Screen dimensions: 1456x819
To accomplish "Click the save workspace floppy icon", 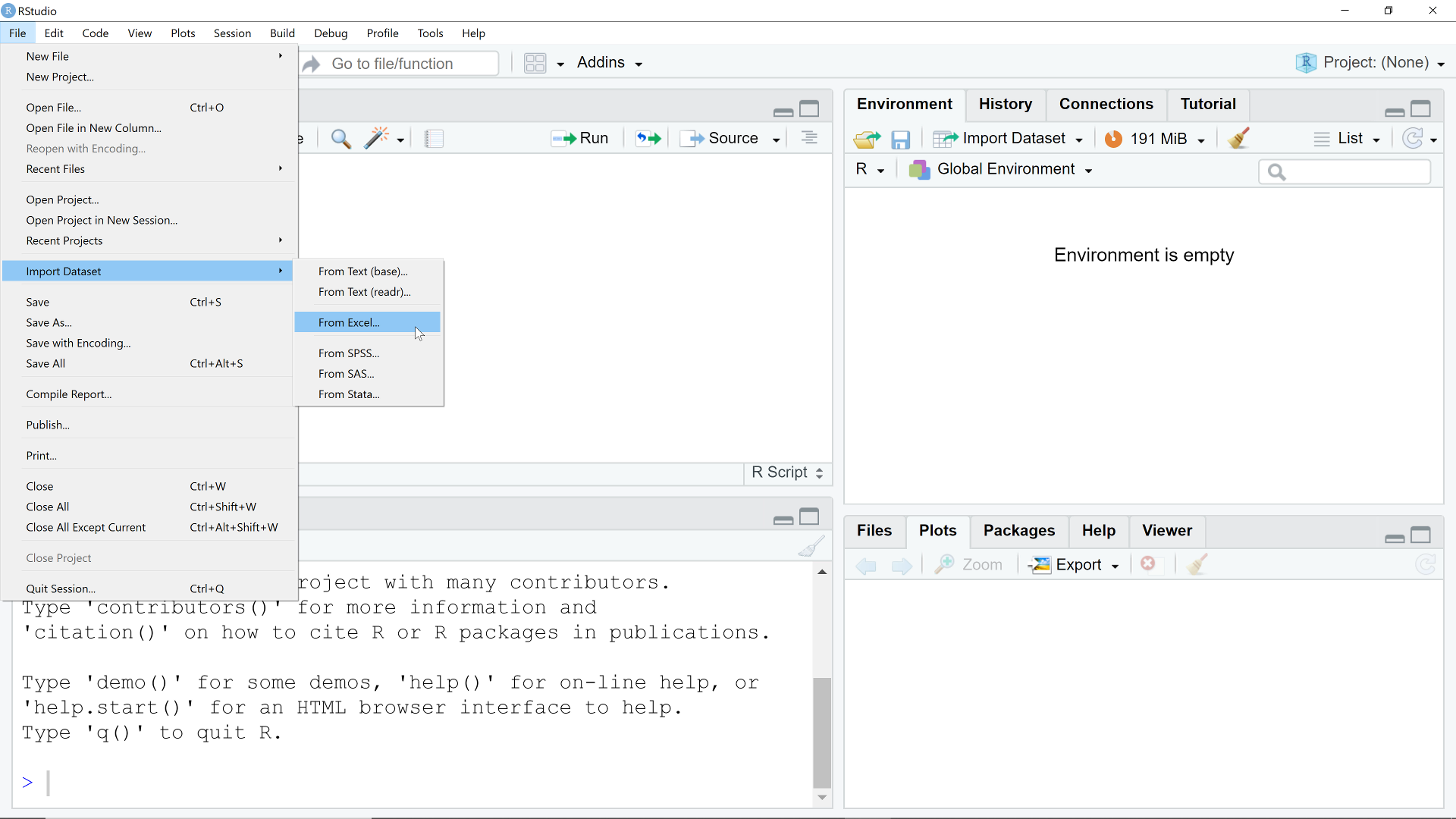I will click(x=900, y=140).
